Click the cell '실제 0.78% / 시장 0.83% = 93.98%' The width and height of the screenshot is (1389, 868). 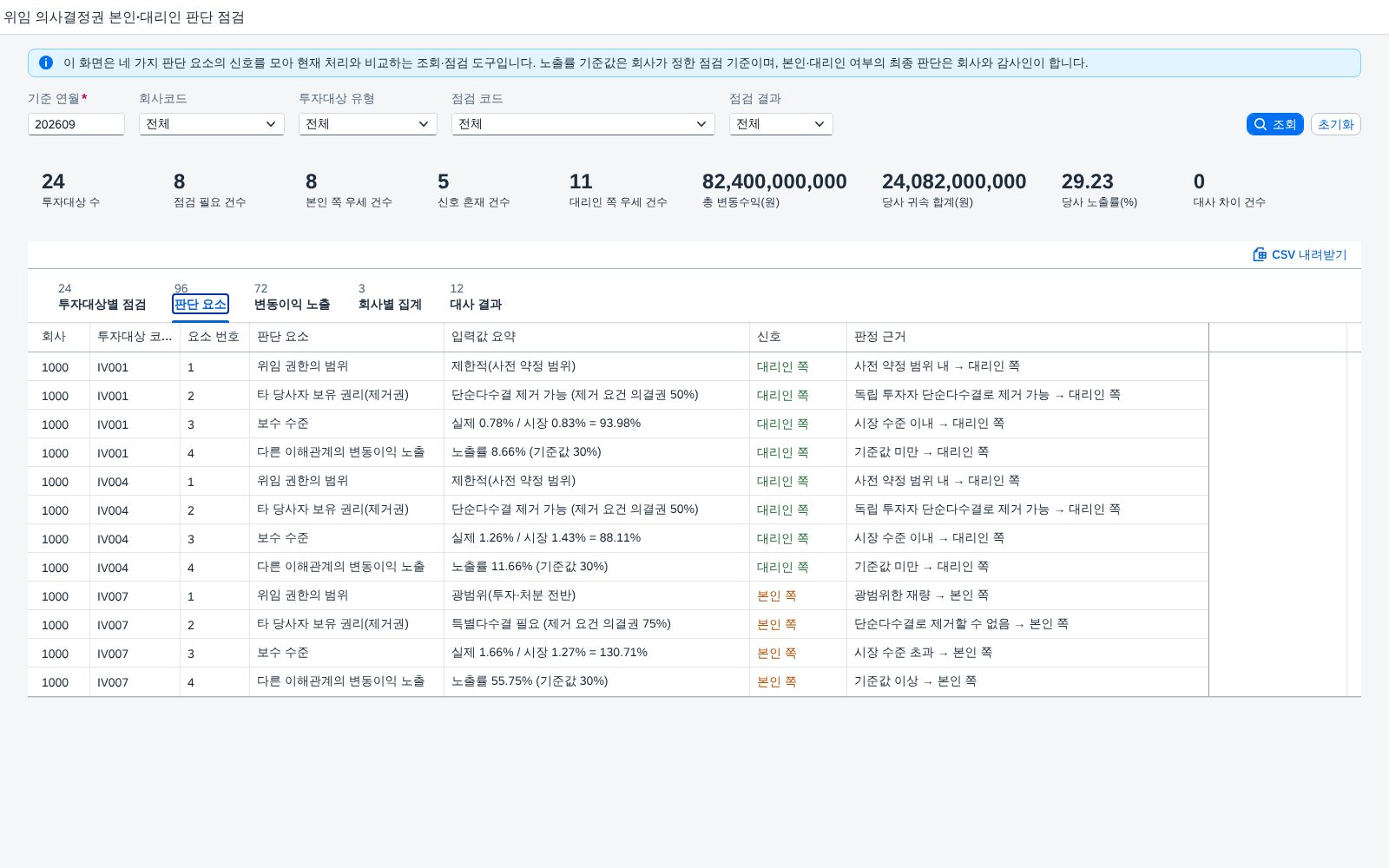(596, 424)
